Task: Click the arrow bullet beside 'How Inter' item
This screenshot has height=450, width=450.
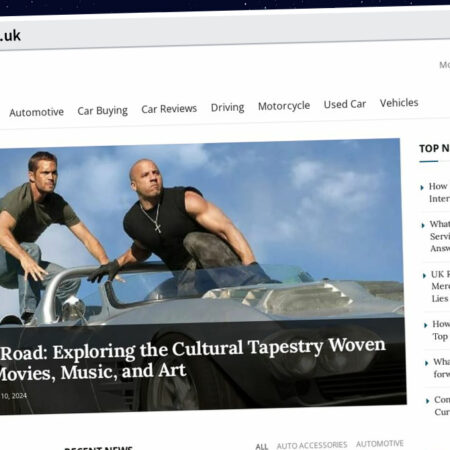Action: coord(422,187)
